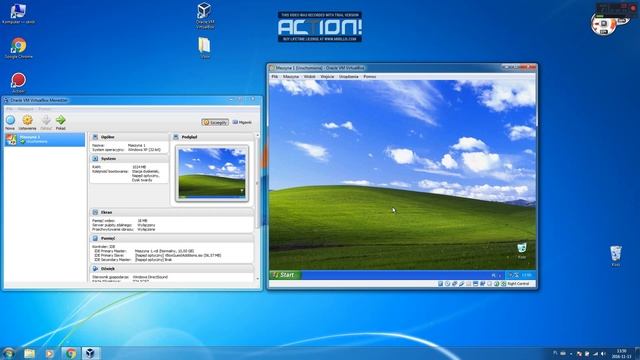Click the host Kosz recycle bin icon

(616, 256)
